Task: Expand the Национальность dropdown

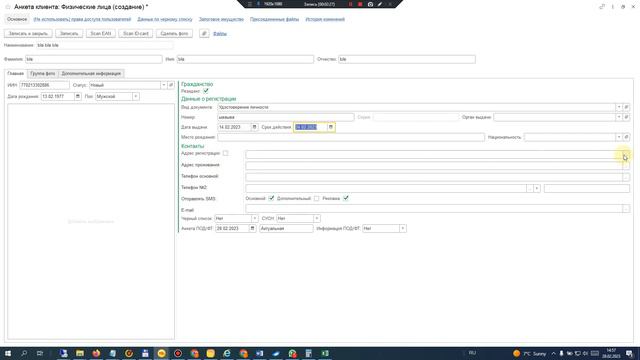Action: tap(619, 137)
